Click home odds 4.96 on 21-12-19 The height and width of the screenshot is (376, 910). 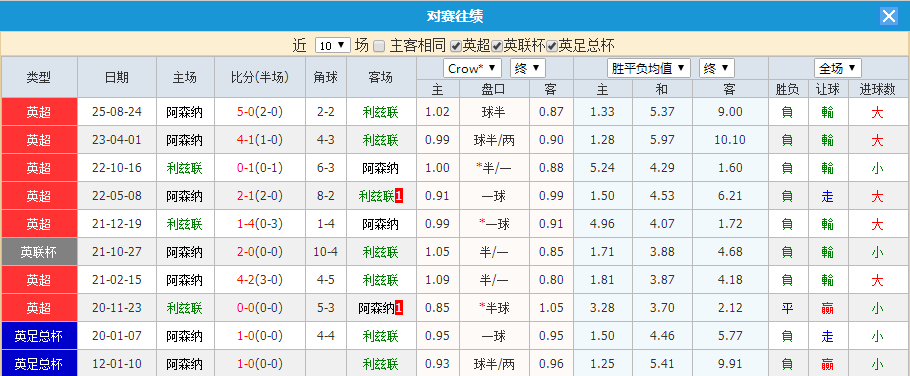pyautogui.click(x=602, y=224)
